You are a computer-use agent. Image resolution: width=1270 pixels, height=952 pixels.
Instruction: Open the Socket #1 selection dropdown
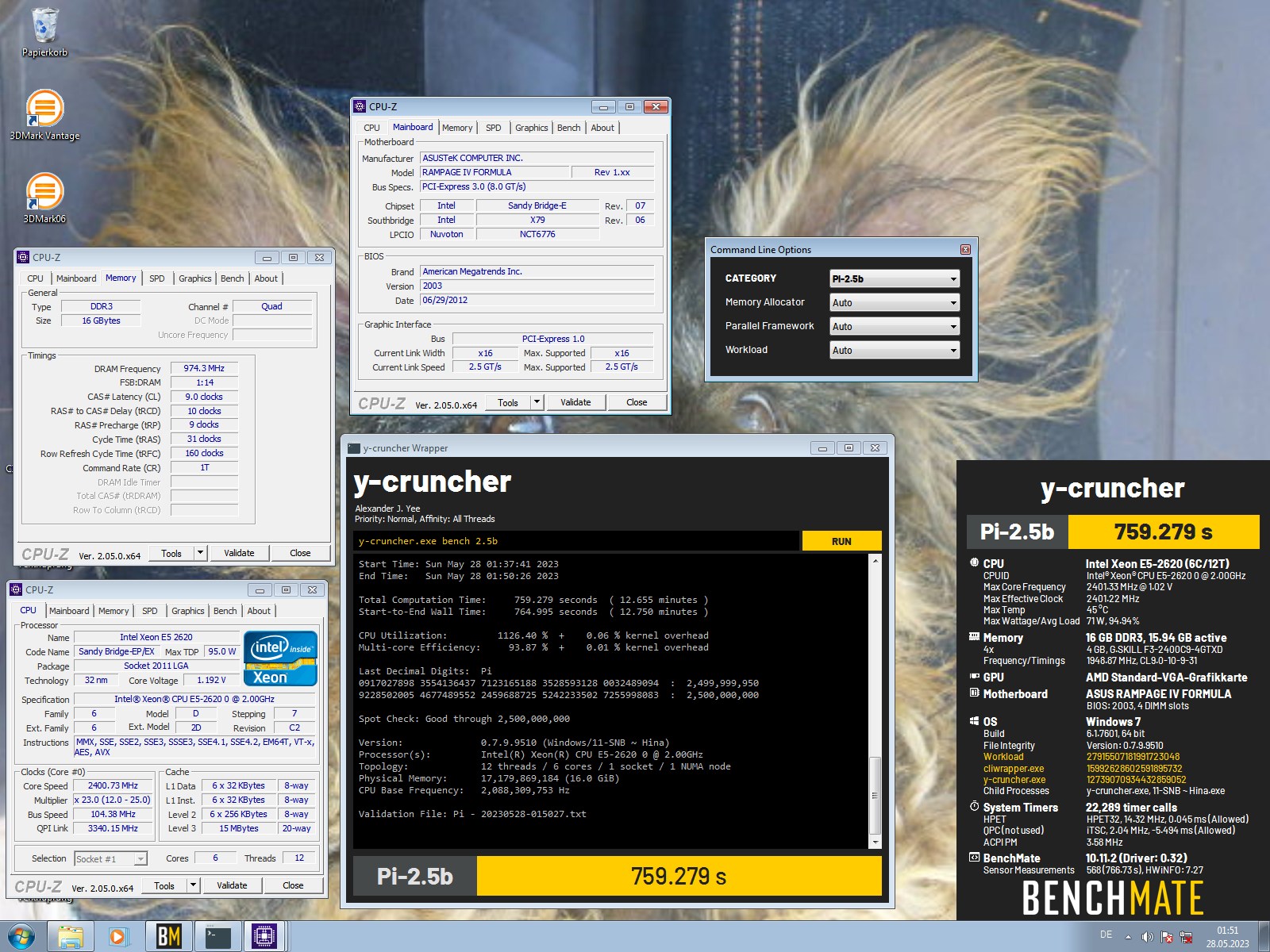[111, 858]
